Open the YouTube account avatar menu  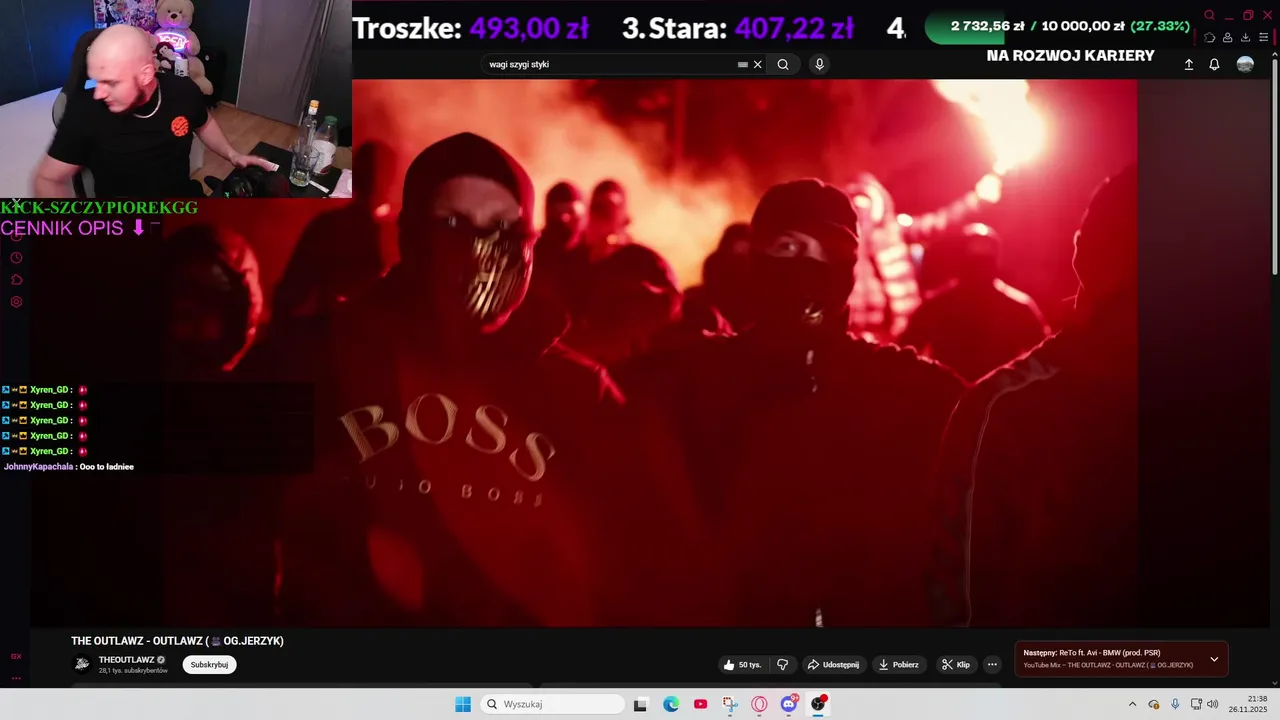[1245, 64]
